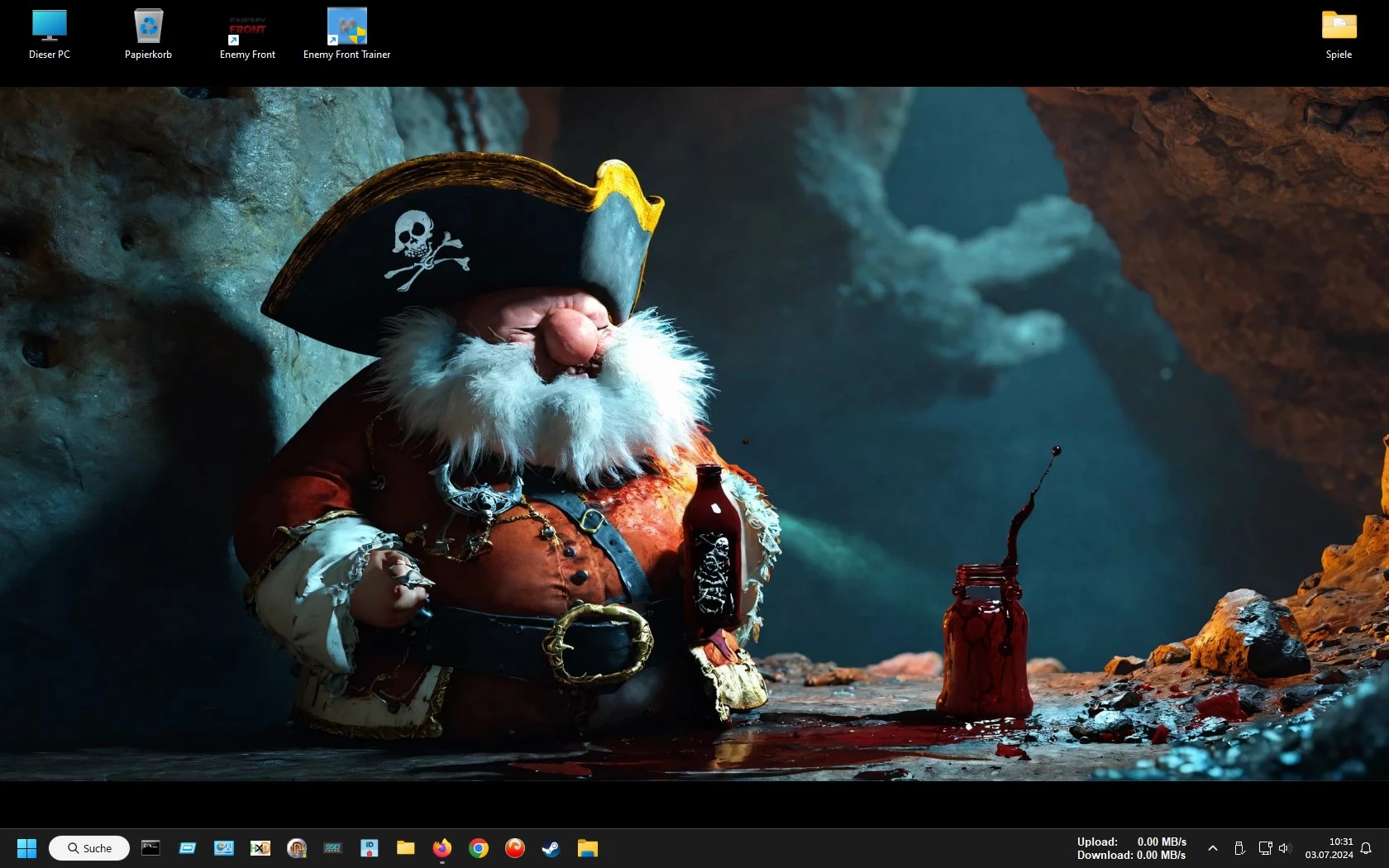The height and width of the screenshot is (868, 1389).
Task: Open the 10:31 clock and date
Action: [x=1329, y=848]
